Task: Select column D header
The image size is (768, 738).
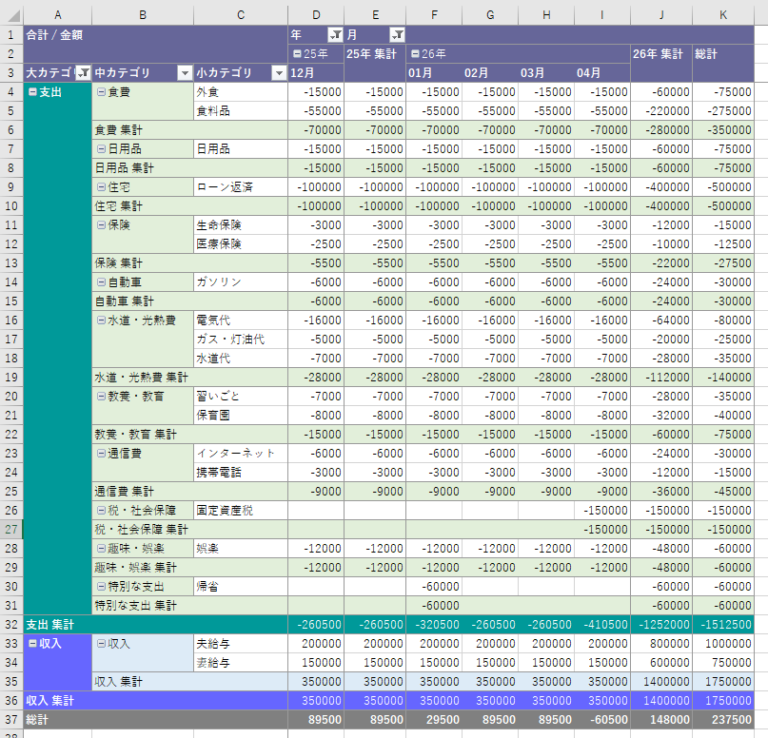Action: 316,15
